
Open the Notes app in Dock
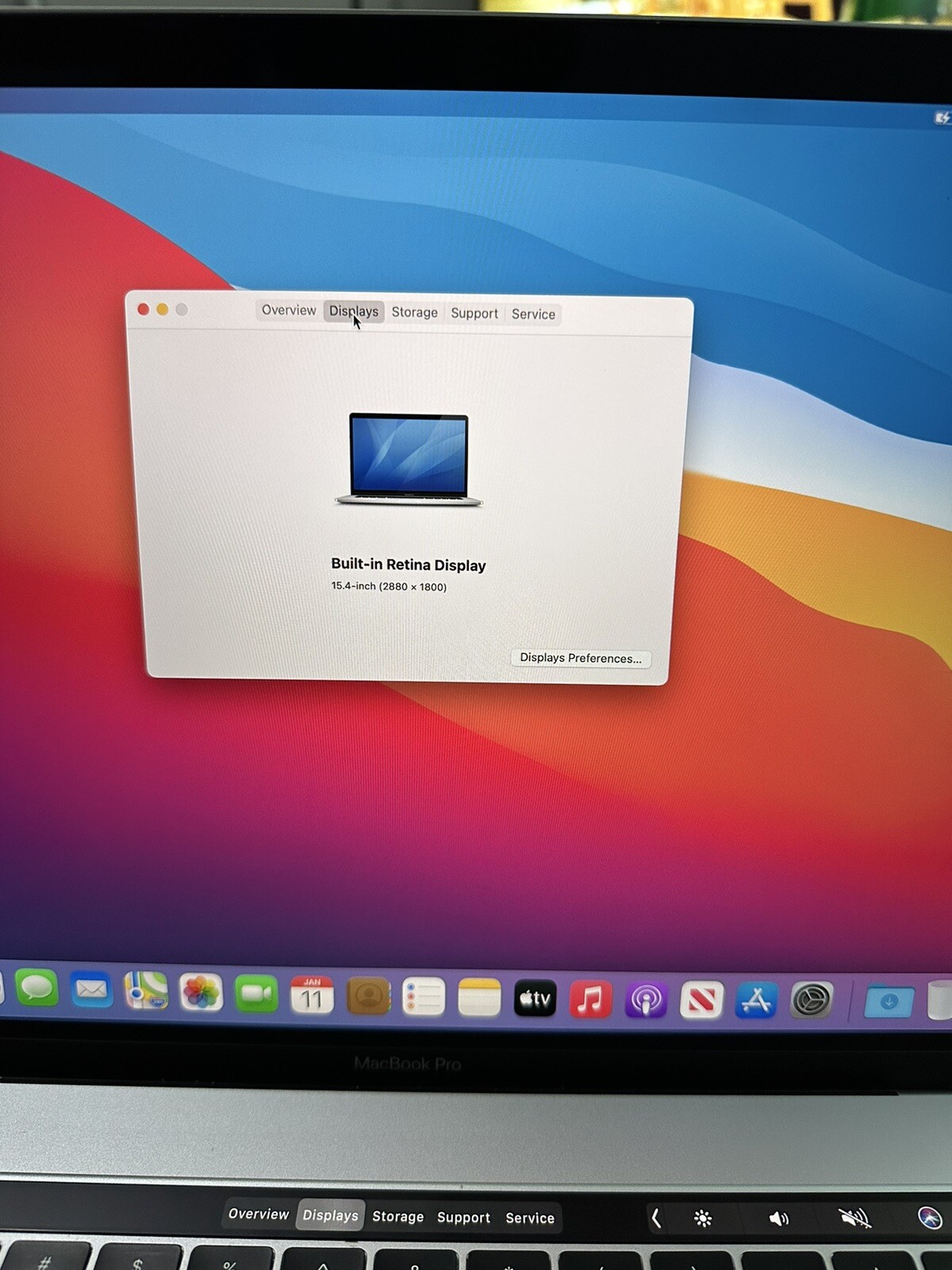click(479, 998)
